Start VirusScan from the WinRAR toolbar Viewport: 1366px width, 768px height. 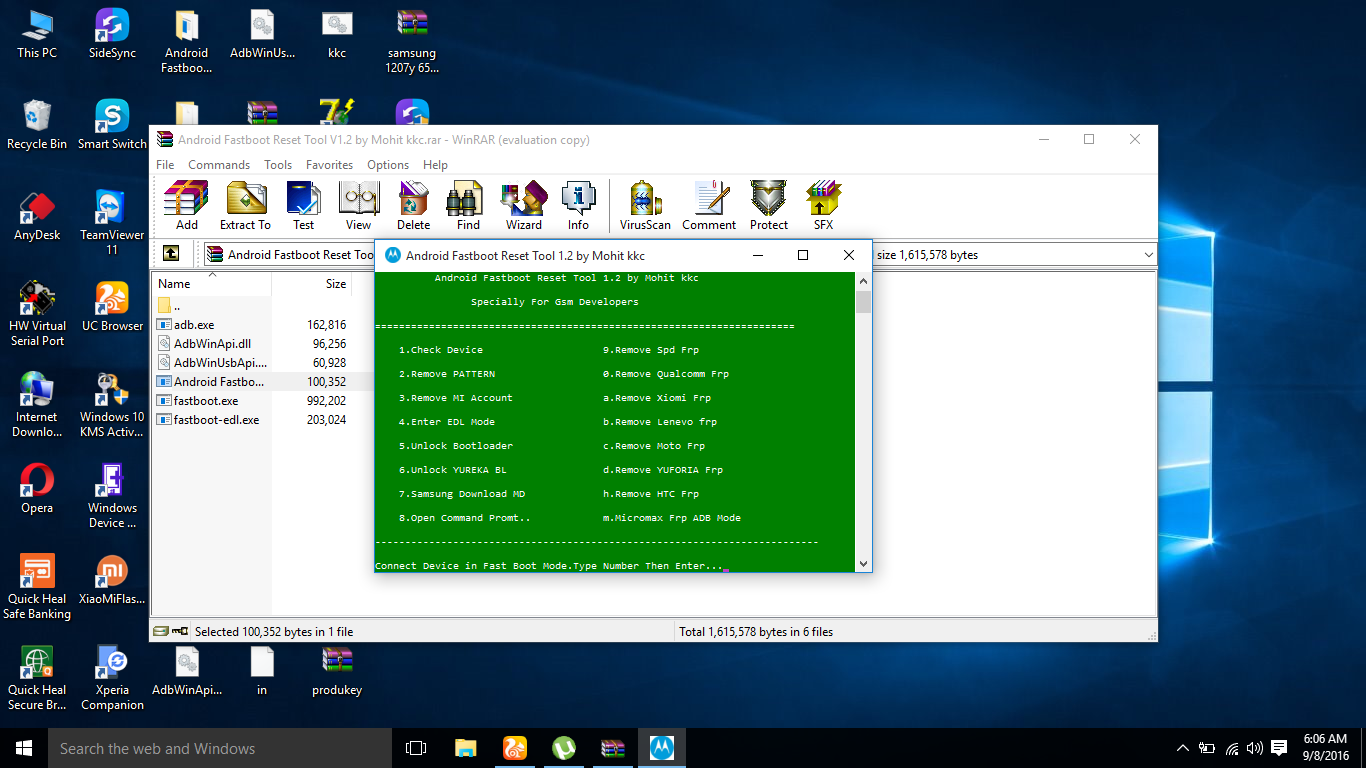click(x=645, y=206)
